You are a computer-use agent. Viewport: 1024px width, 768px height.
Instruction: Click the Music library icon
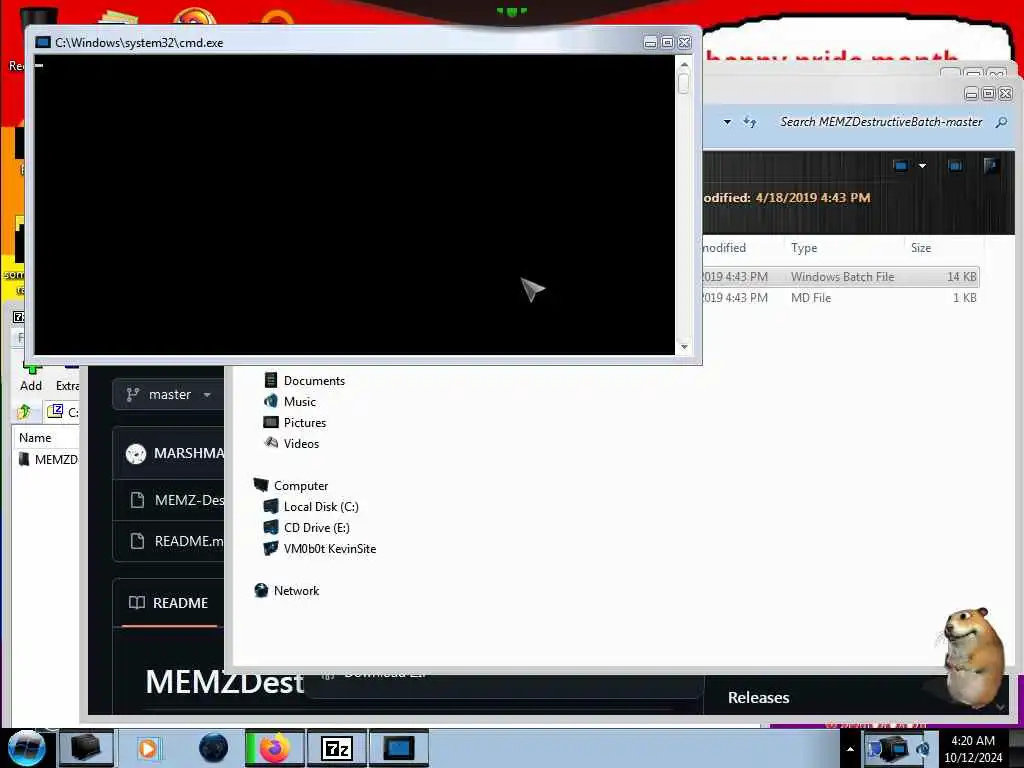(x=270, y=401)
